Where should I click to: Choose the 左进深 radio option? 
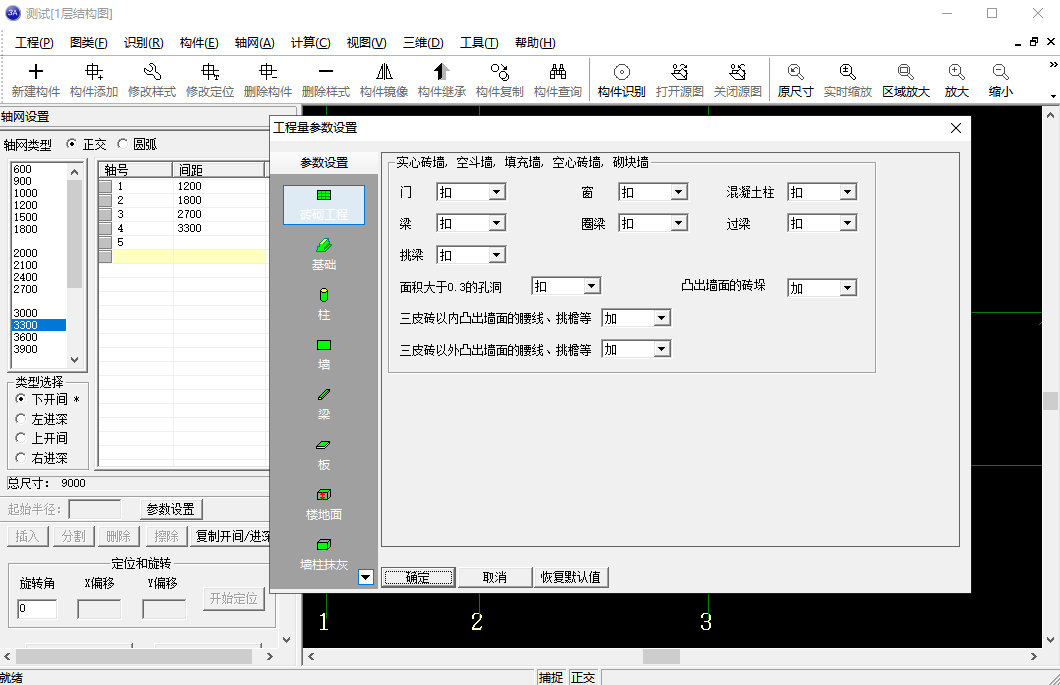click(x=22, y=419)
